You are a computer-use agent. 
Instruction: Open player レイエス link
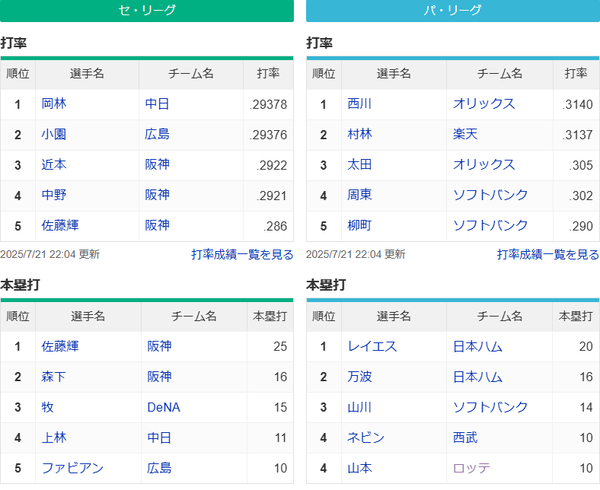point(372,346)
